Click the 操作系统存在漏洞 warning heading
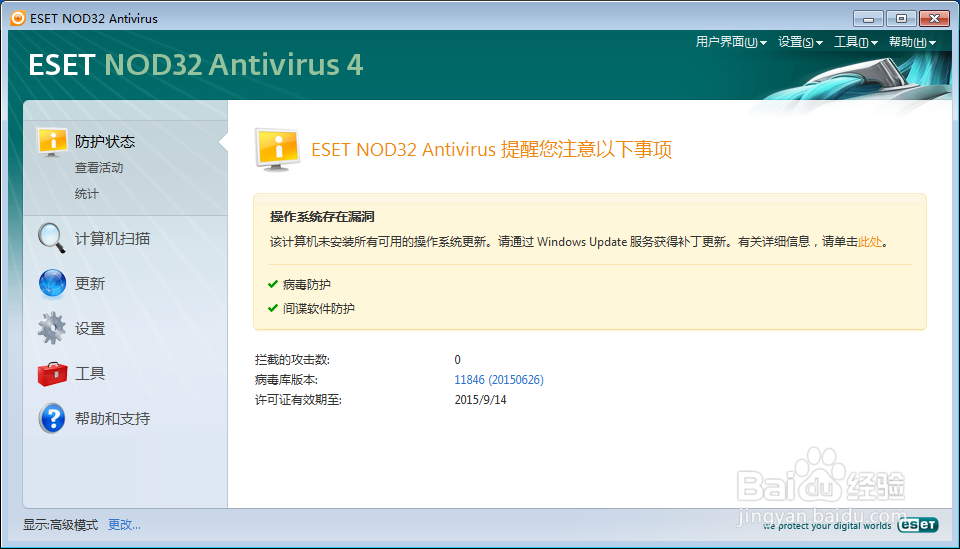The width and height of the screenshot is (960, 549). [x=322, y=217]
